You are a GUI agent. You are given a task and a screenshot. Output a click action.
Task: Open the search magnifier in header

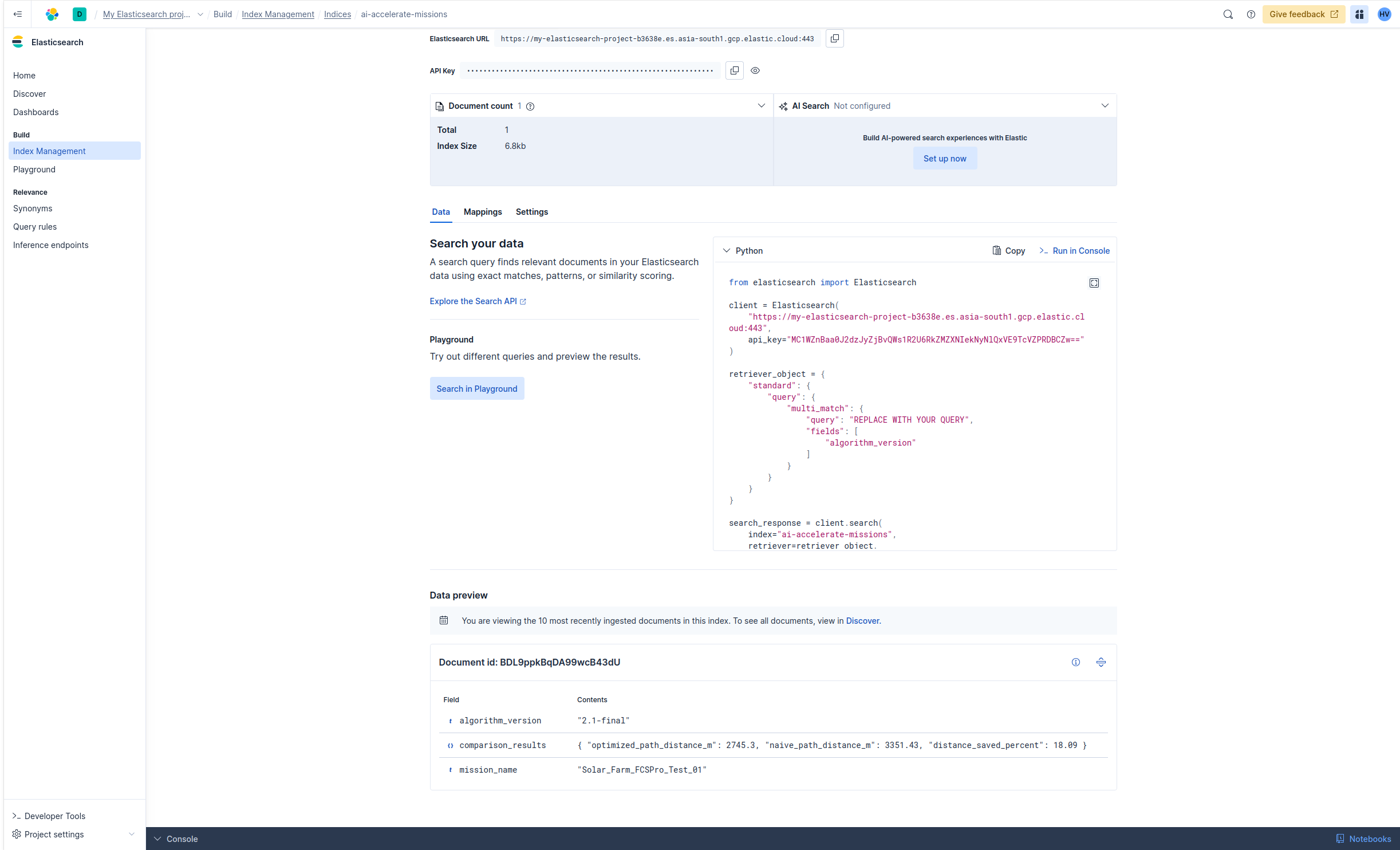[1228, 14]
